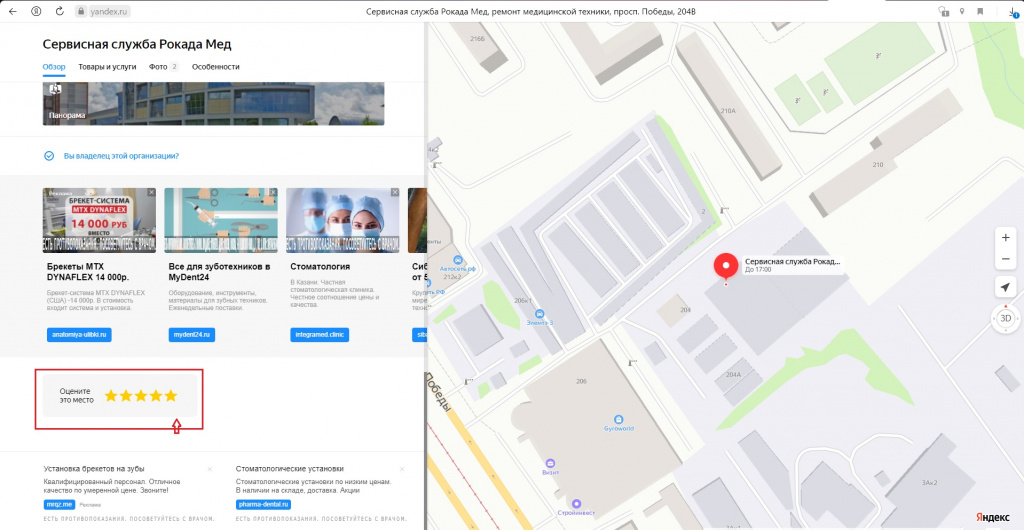This screenshot has height=530, width=1024.
Task: Open the MyDent24 ad image
Action: click(221, 221)
